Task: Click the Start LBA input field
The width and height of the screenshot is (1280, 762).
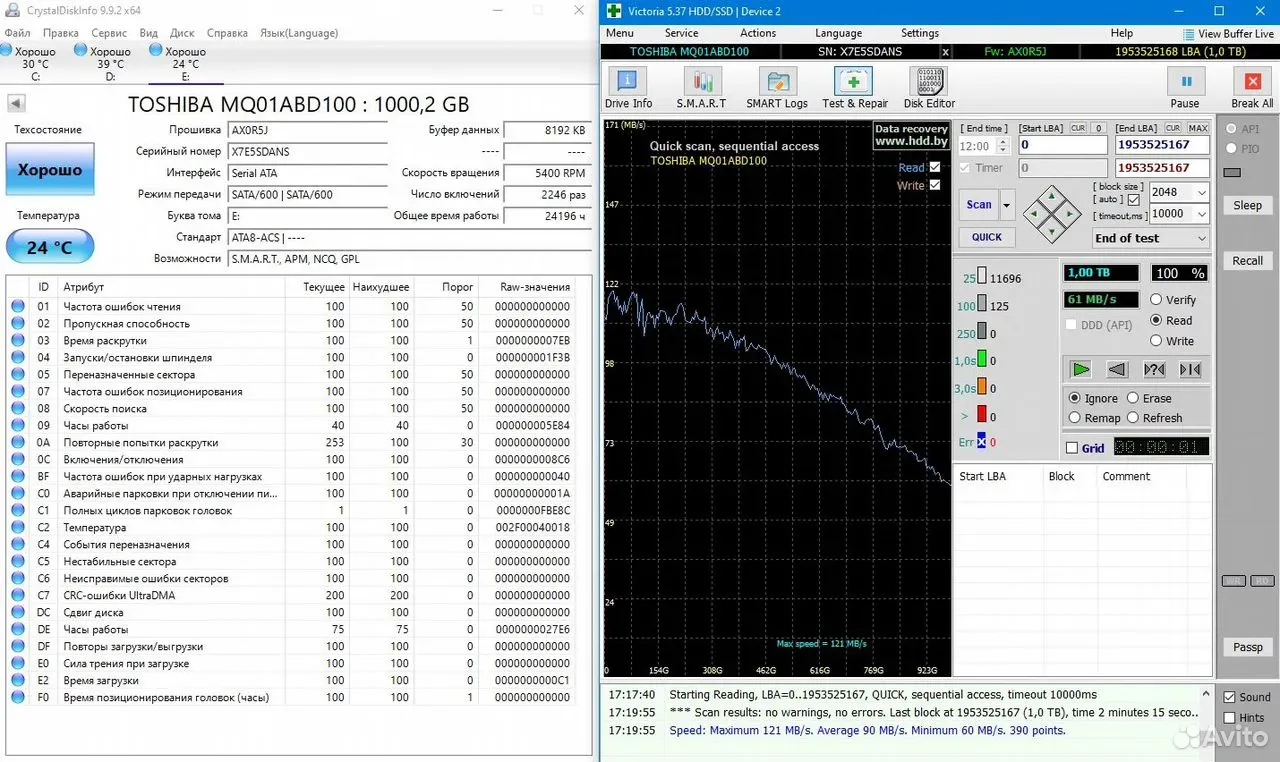Action: [1062, 146]
